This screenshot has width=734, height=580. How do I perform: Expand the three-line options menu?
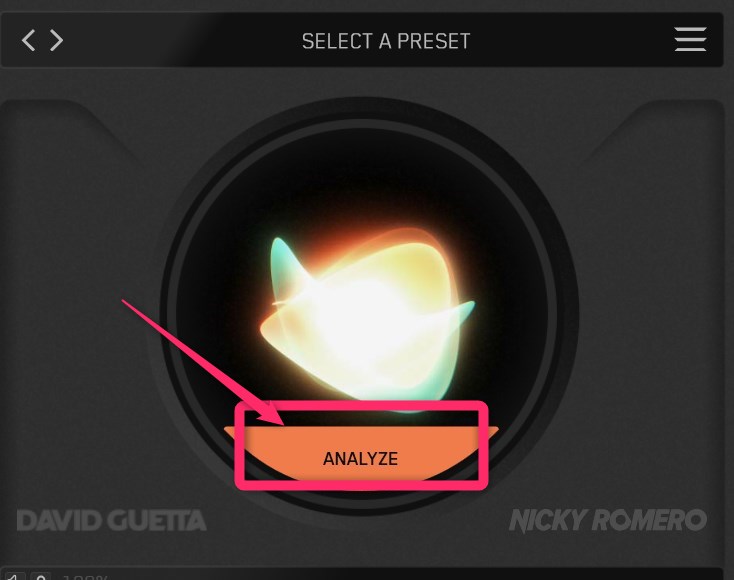pyautogui.click(x=690, y=39)
